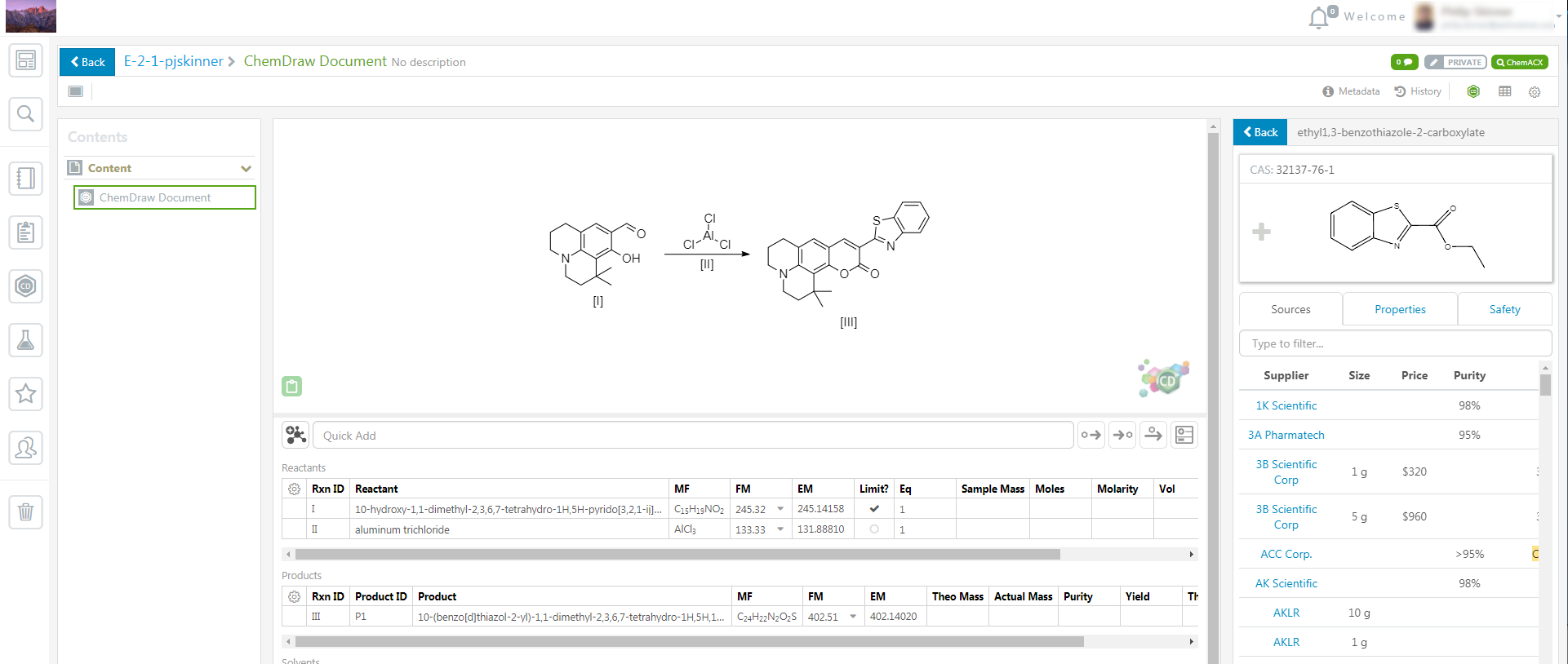Image resolution: width=1568 pixels, height=664 pixels.
Task: Collapse the Content section chevron
Action: (x=246, y=169)
